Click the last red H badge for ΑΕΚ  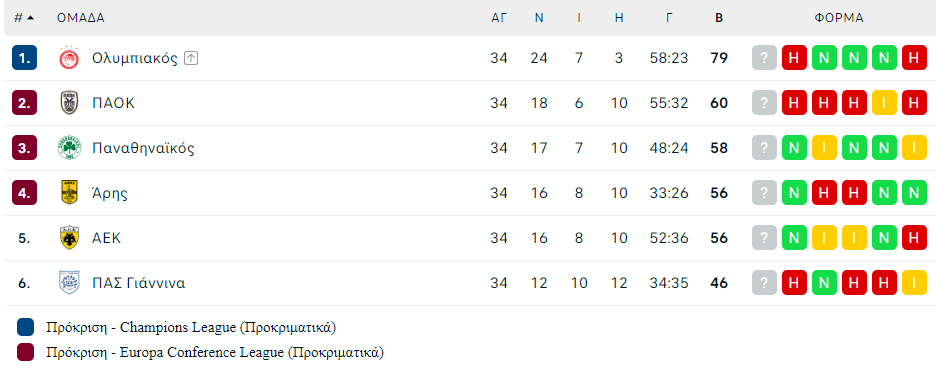click(x=914, y=237)
